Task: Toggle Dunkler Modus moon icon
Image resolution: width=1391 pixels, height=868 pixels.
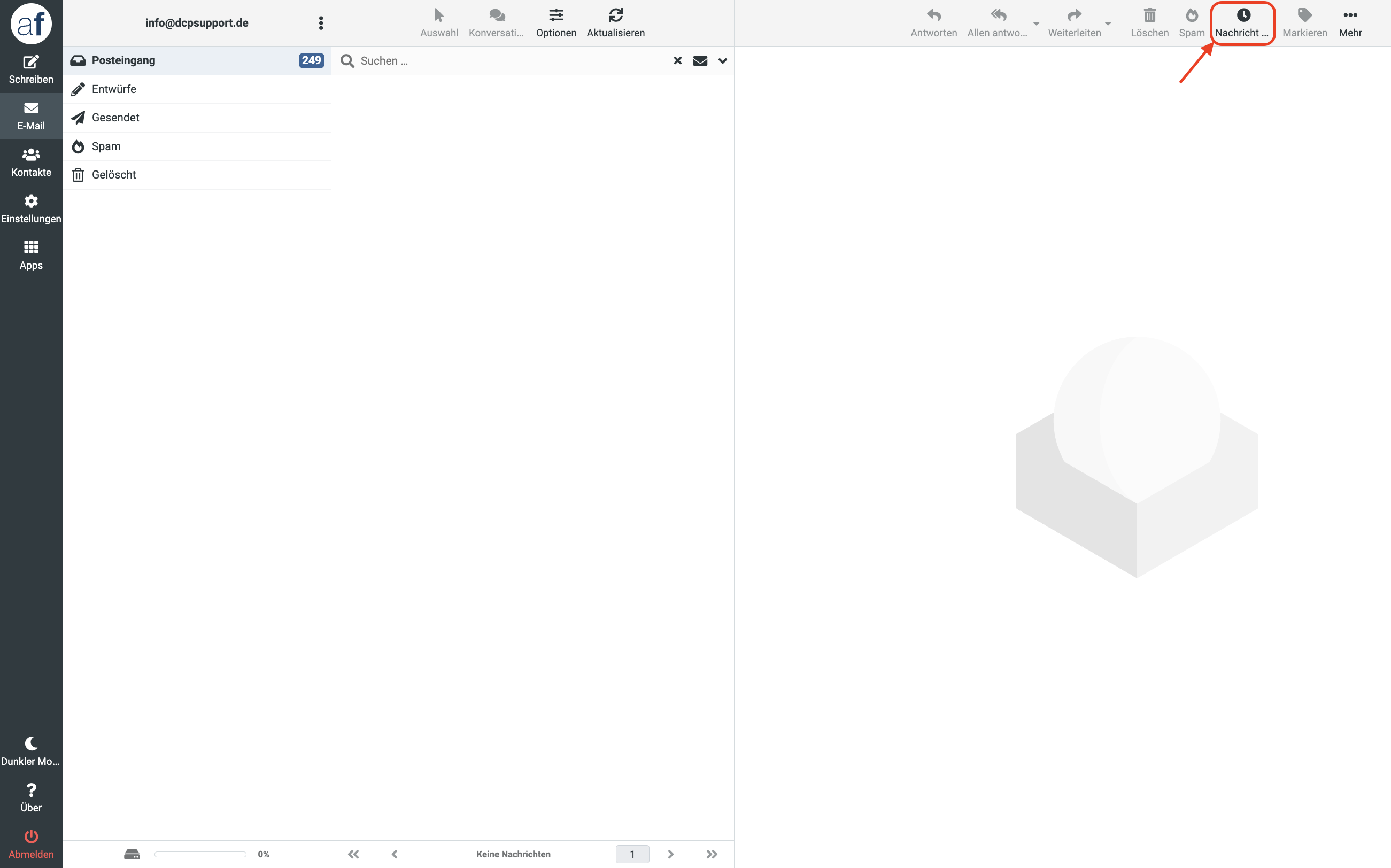Action: click(31, 743)
